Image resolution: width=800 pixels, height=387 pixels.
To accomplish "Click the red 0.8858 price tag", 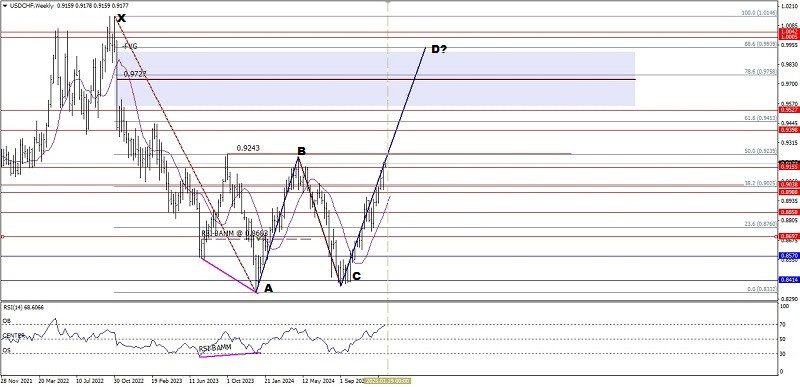I will (x=789, y=212).
